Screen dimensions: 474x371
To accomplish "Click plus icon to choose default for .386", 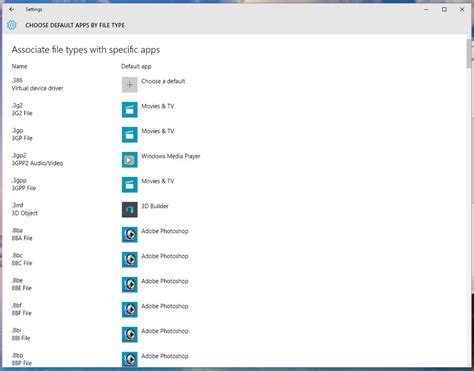I will (130, 85).
